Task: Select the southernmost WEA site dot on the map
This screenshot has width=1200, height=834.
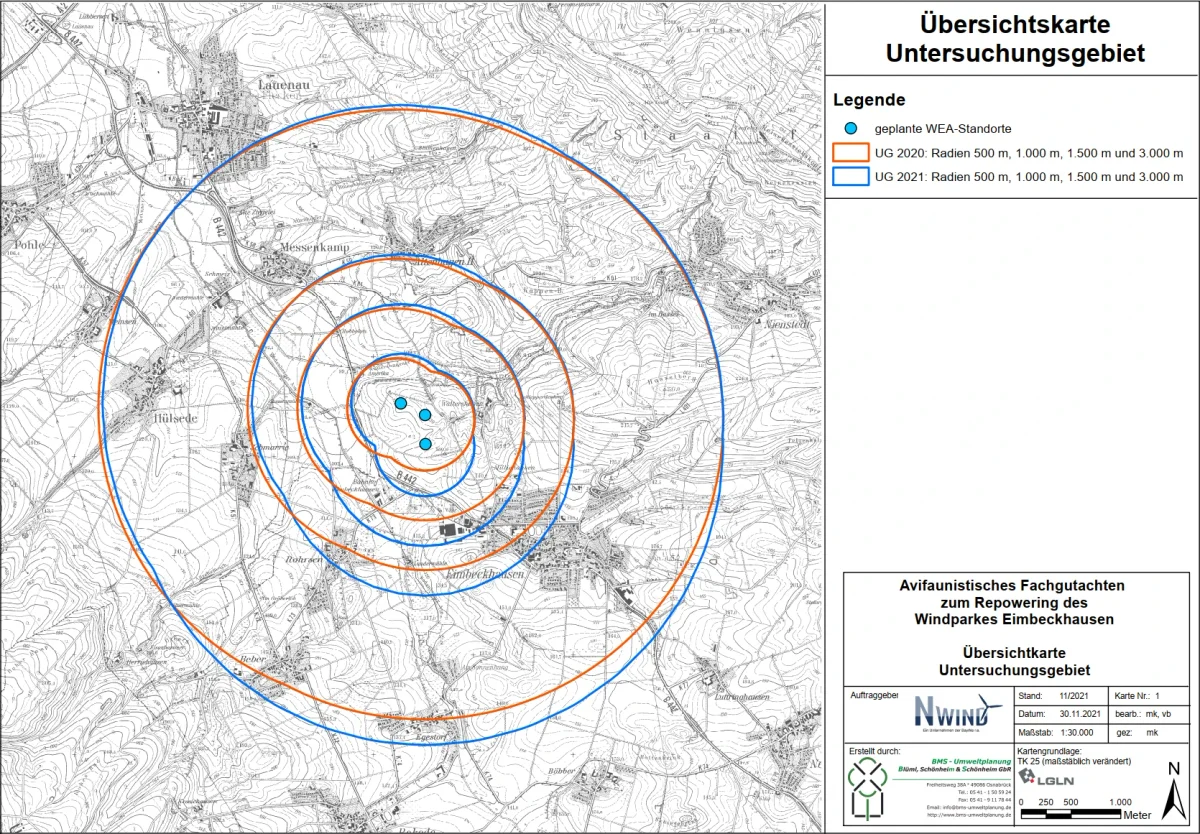Action: tap(425, 443)
